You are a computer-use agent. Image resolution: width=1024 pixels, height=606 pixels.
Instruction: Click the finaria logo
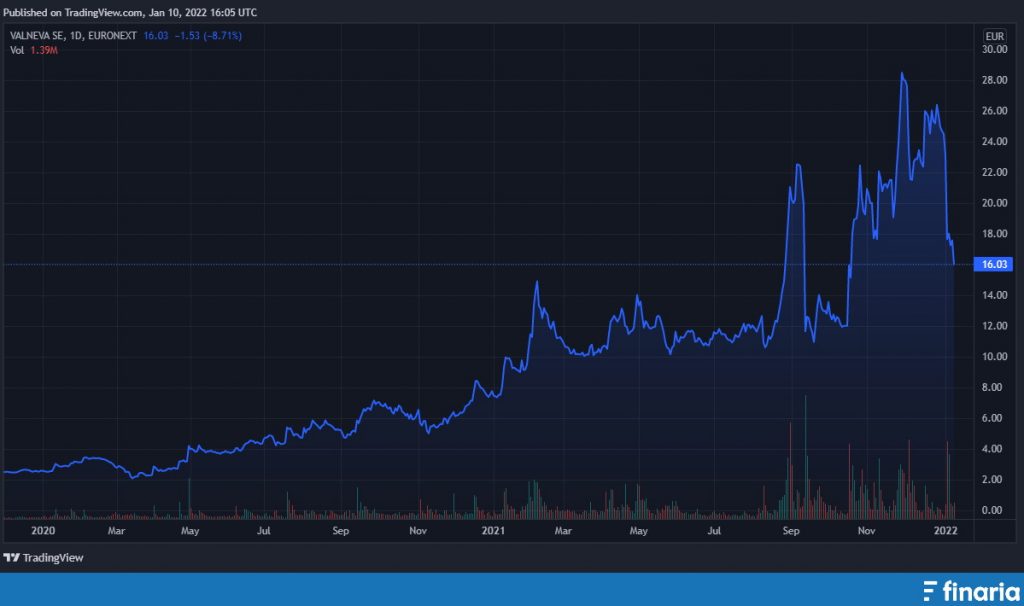(x=930, y=590)
